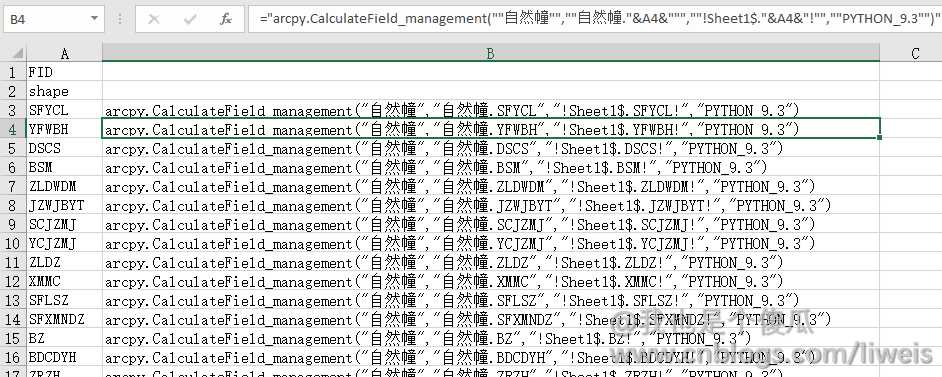This screenshot has width=942, height=377.
Task: Click empty cell B1 beside FID
Action: 491,72
